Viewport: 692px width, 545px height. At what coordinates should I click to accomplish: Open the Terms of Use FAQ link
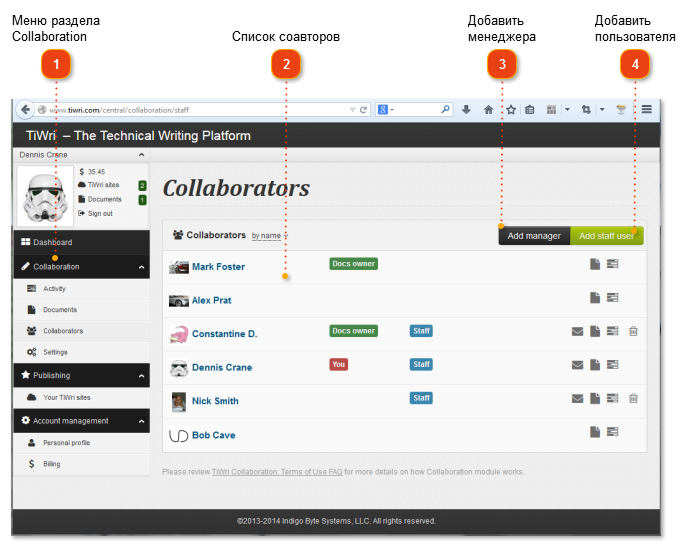click(276, 472)
